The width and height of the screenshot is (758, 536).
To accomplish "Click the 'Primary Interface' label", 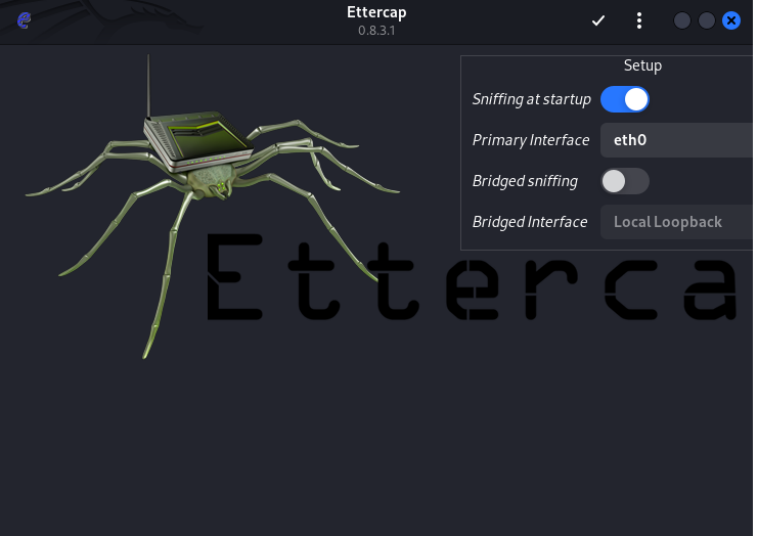I will point(531,140).
